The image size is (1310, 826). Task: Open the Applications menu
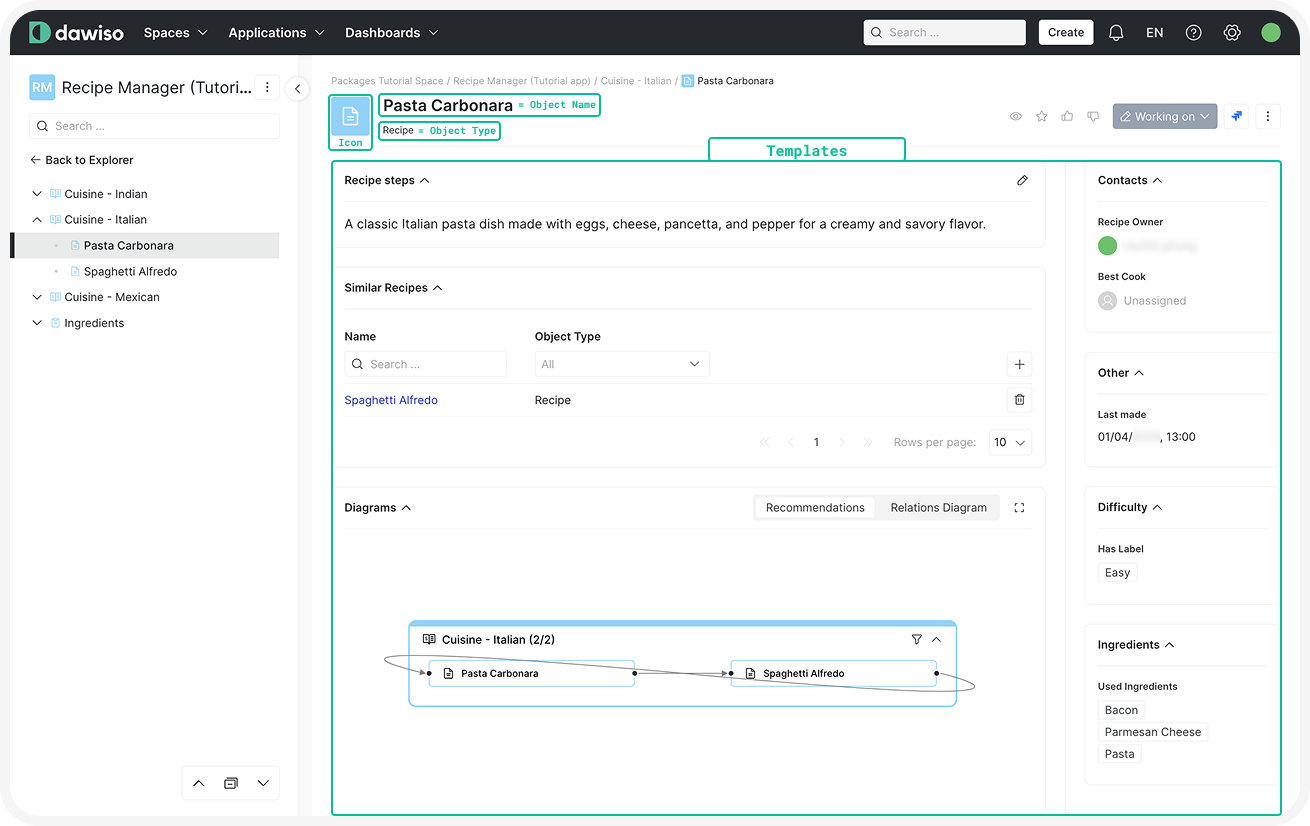276,33
